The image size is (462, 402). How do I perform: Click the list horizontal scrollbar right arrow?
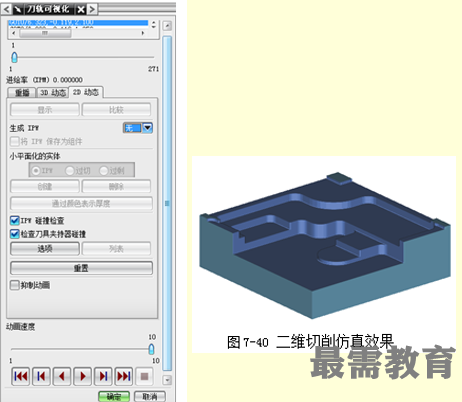[x=143, y=33]
